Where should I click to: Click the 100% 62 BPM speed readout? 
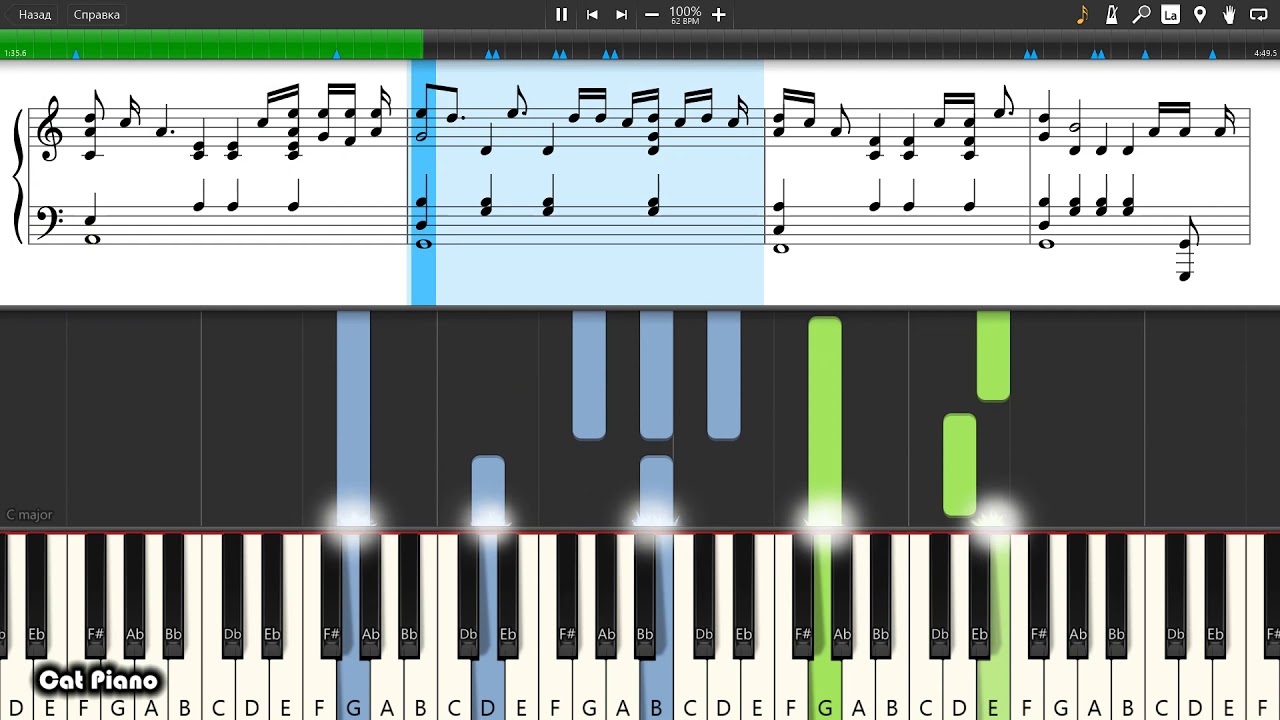coord(685,14)
